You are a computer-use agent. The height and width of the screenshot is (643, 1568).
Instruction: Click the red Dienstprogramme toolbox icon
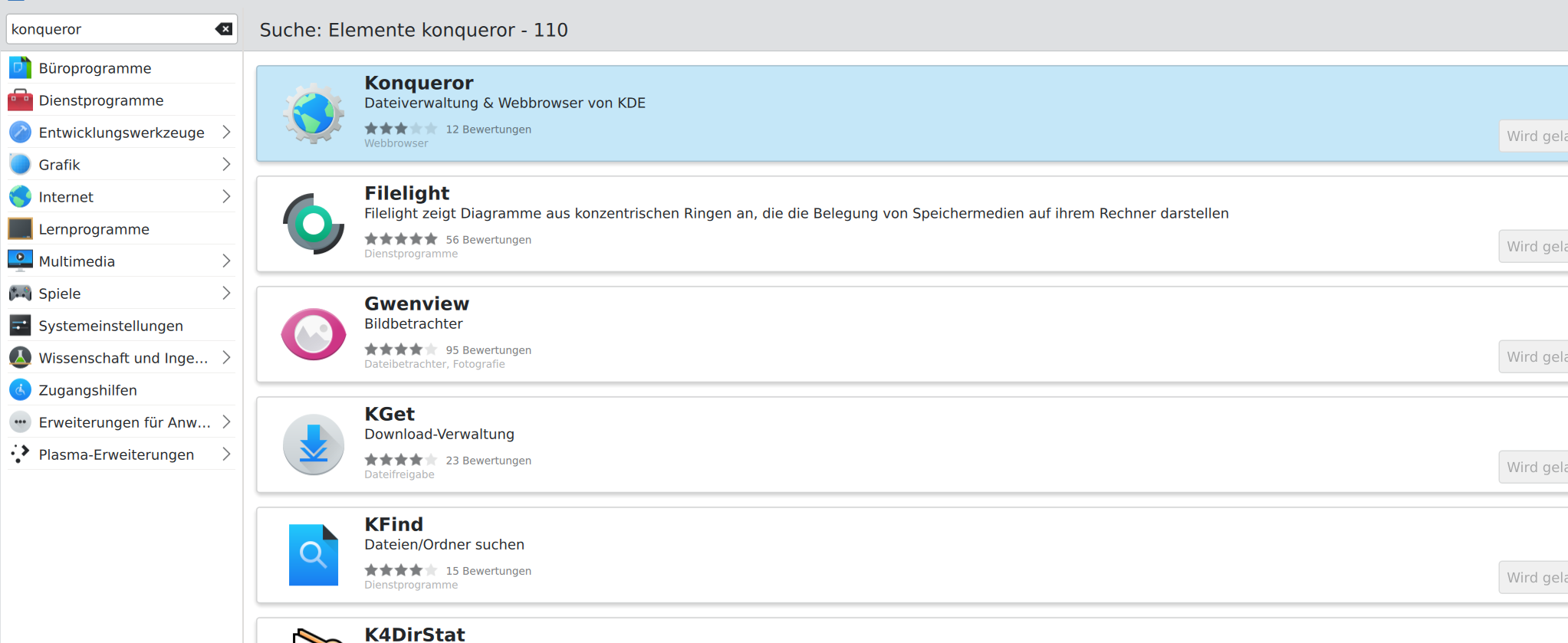(x=20, y=100)
